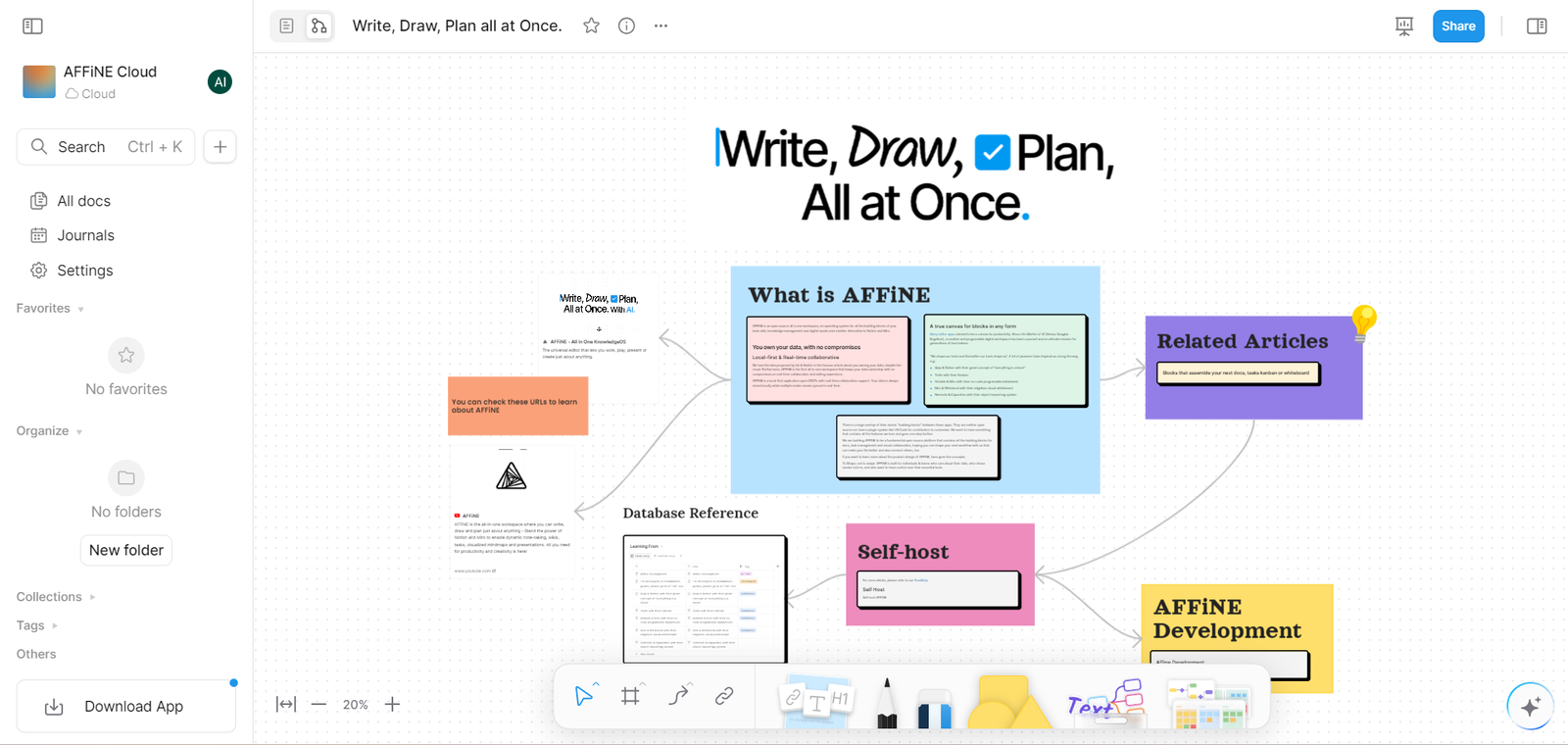Open the Search field
The image size is (1568, 745).
click(x=106, y=147)
